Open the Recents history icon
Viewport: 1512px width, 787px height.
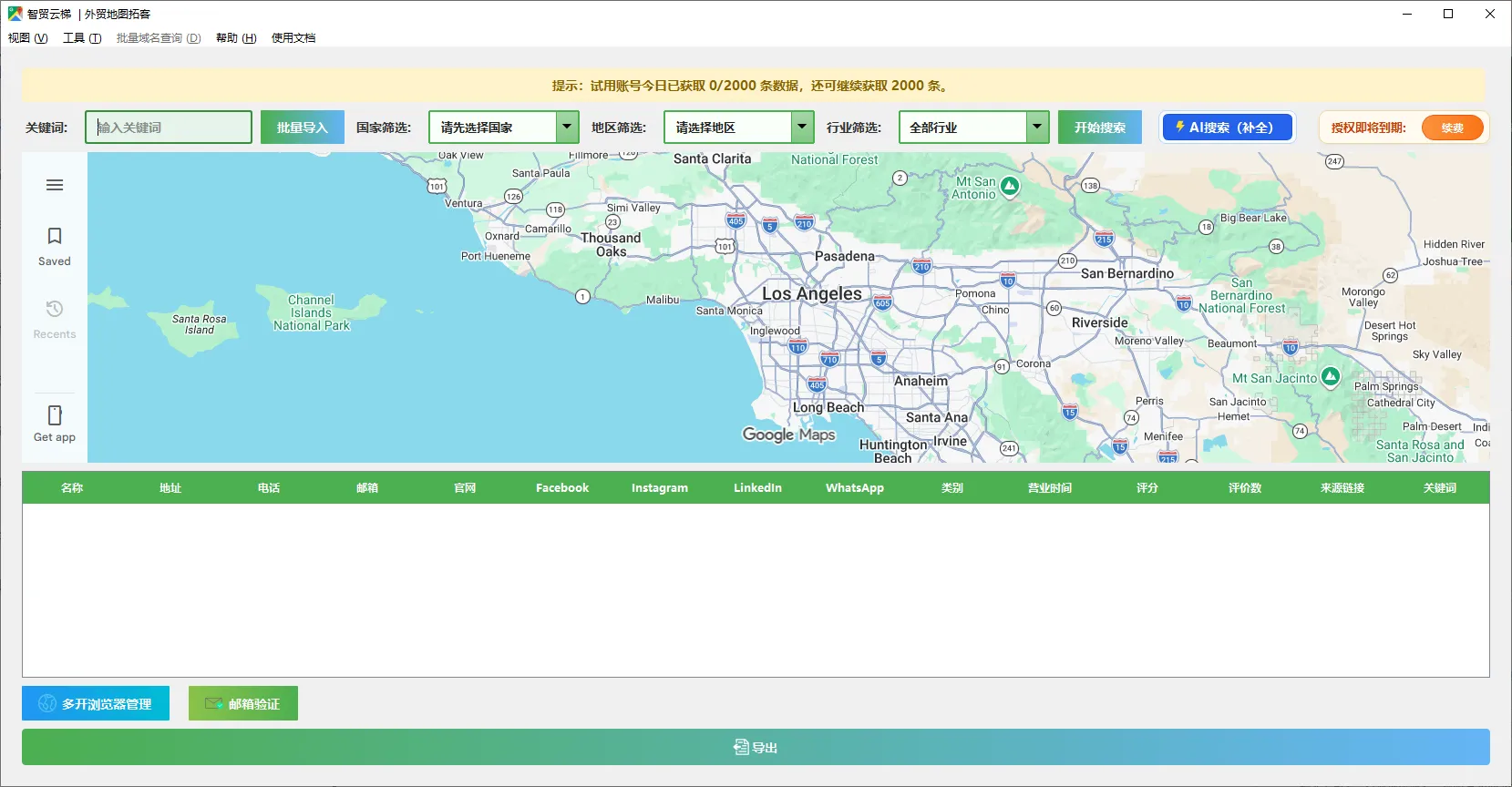[x=55, y=309]
